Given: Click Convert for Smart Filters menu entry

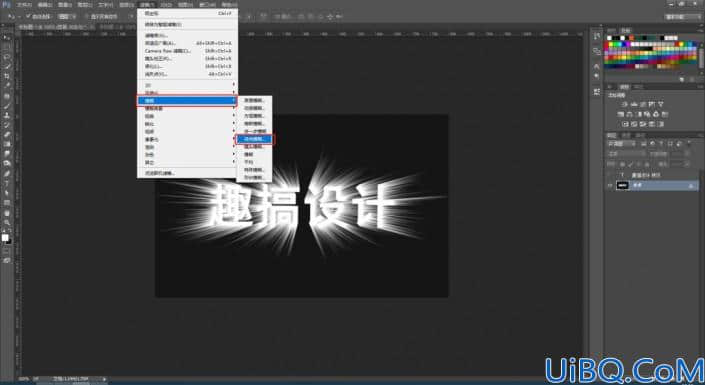Looking at the screenshot, I should click(x=188, y=24).
